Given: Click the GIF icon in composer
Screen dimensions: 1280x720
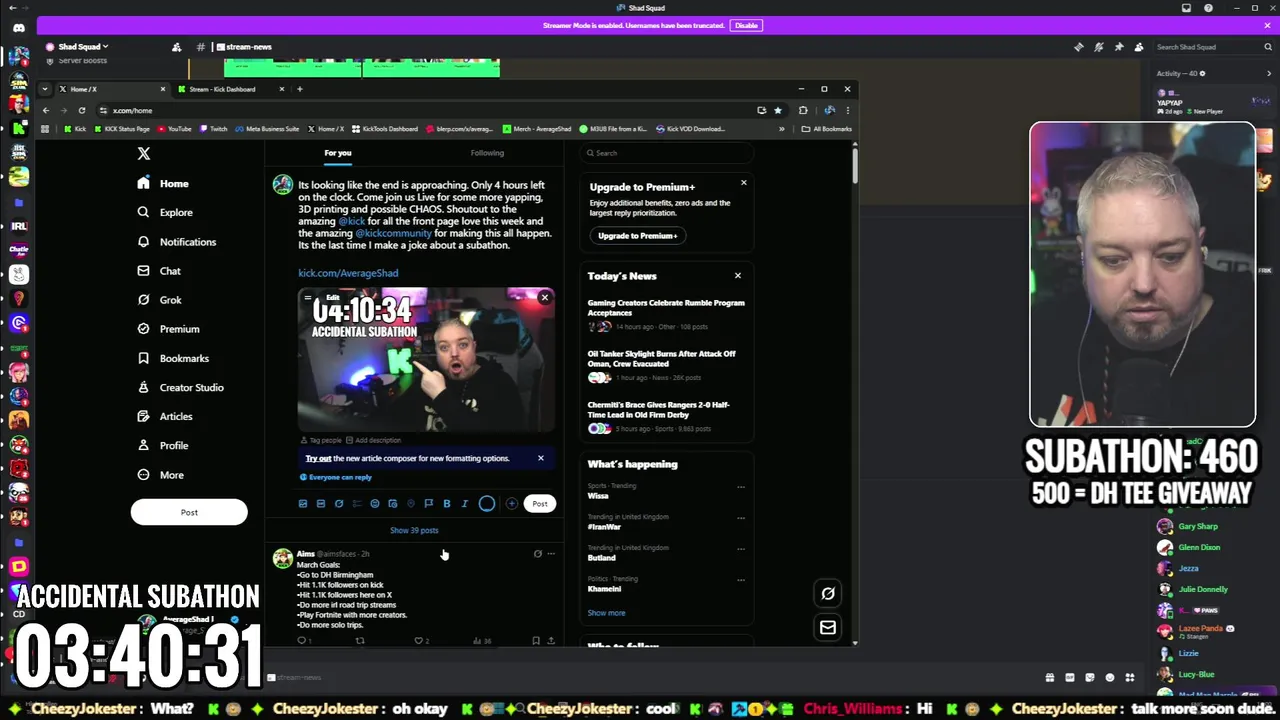Looking at the screenshot, I should (x=321, y=504).
